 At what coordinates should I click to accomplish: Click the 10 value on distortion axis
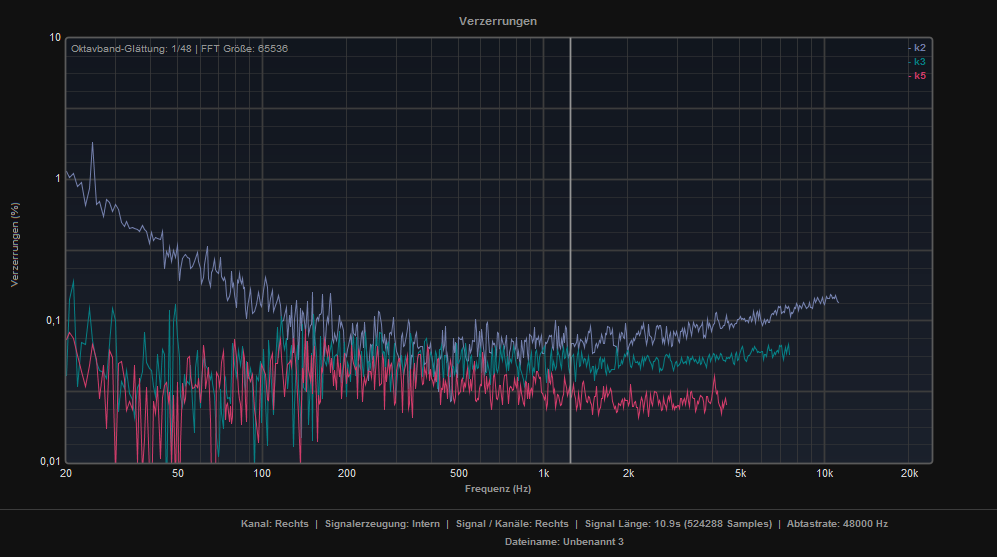click(55, 38)
